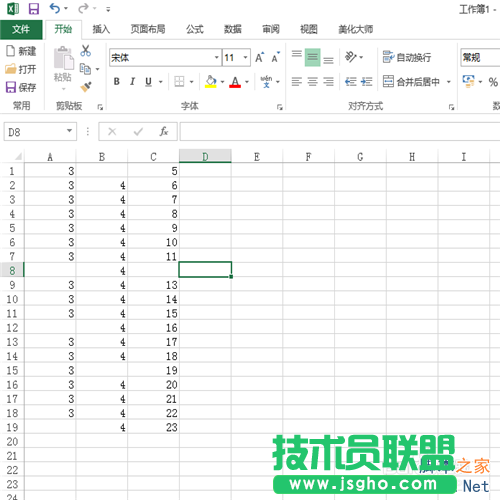The width and height of the screenshot is (500, 500).
Task: Decrease font size with smaller A
Action: point(275,57)
